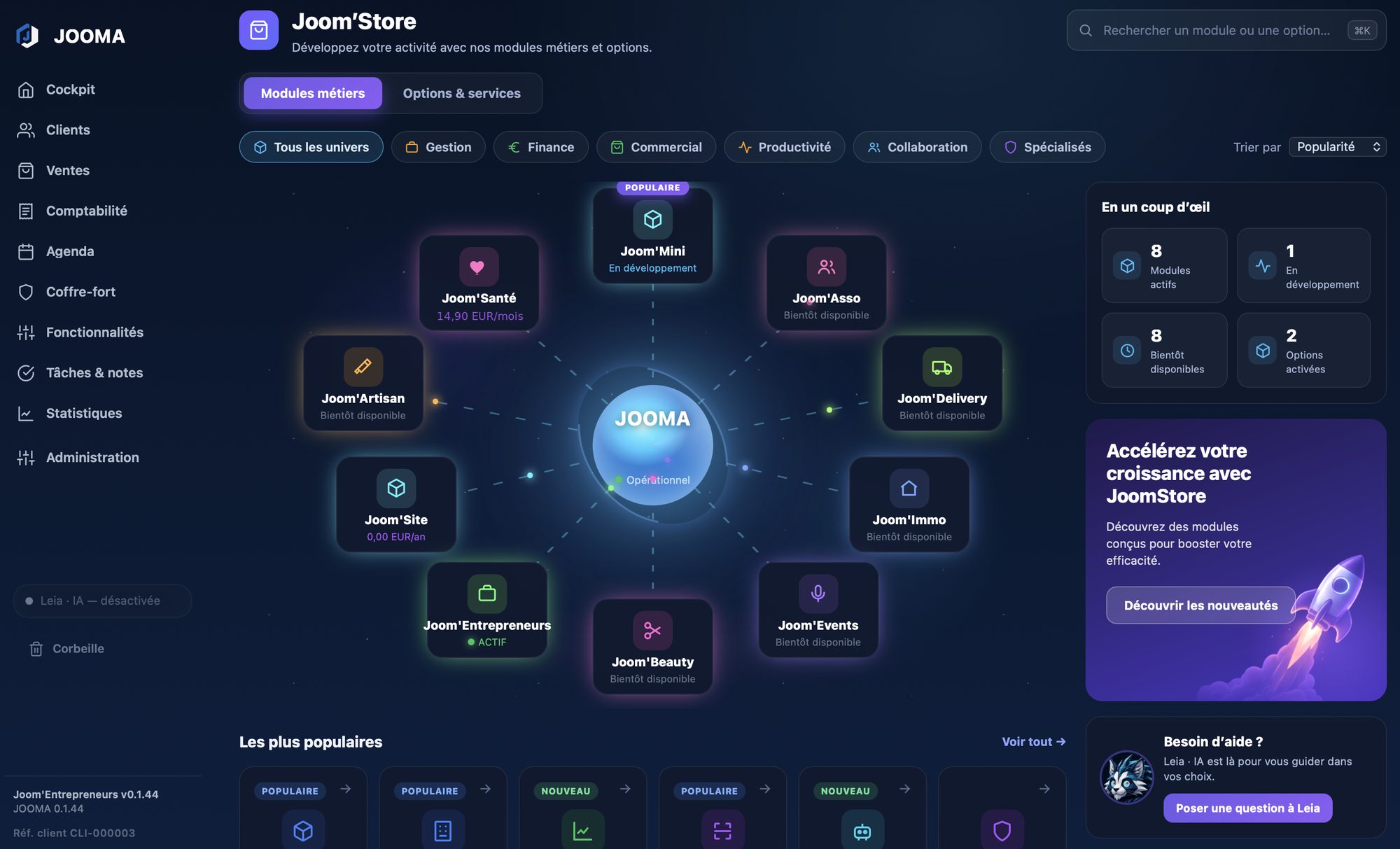Screen dimensions: 1400x849
Task: Open the Corbeille trash icon
Action: pyautogui.click(x=36, y=649)
